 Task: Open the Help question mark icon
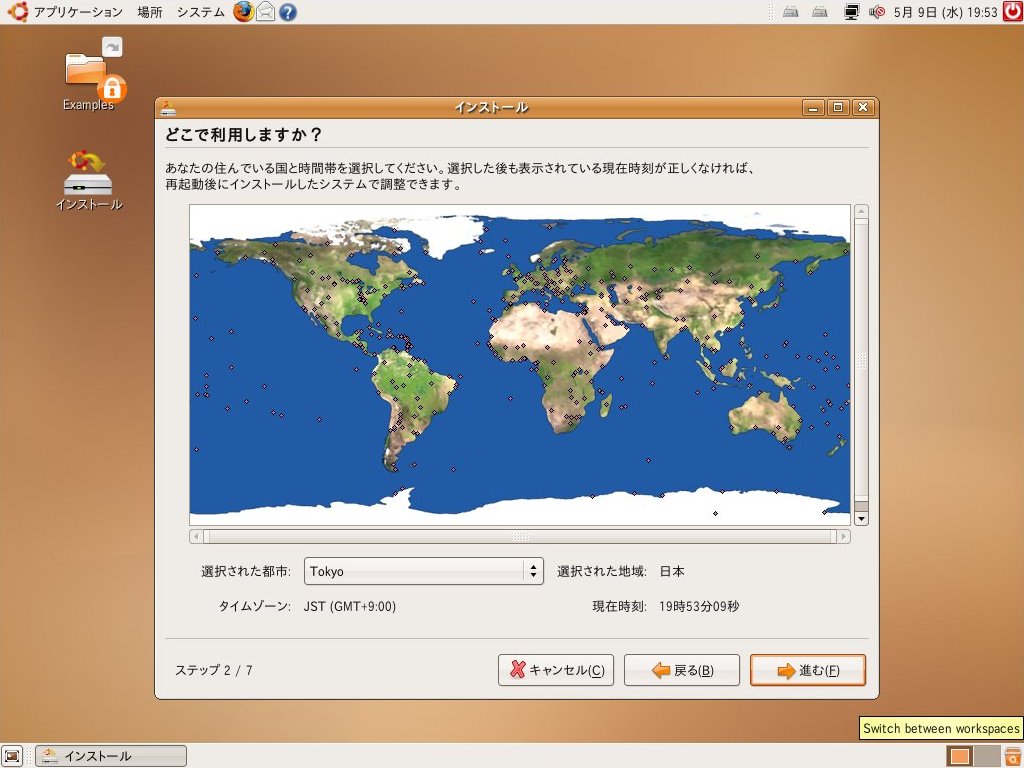[288, 12]
